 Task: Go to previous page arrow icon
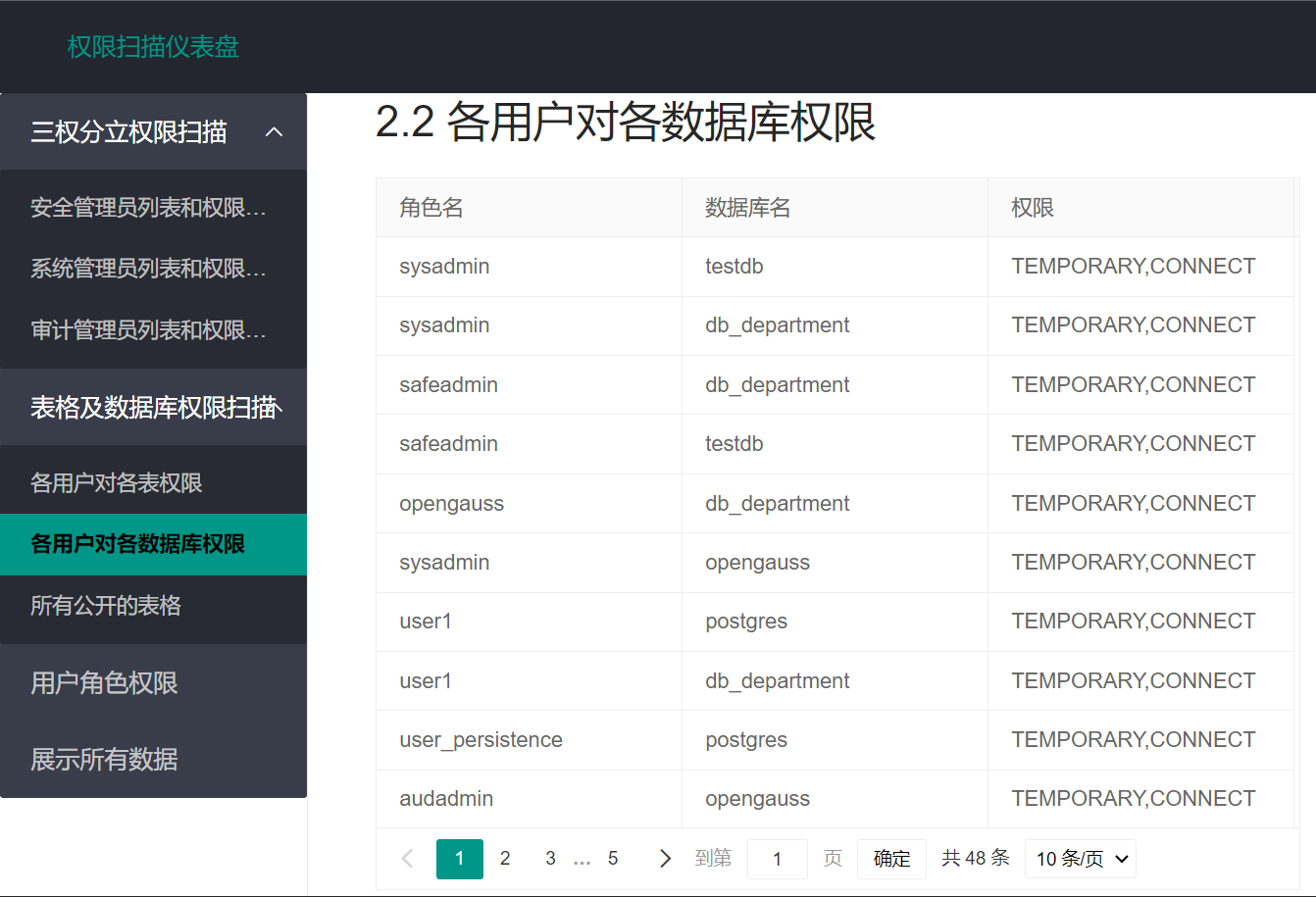click(x=408, y=859)
